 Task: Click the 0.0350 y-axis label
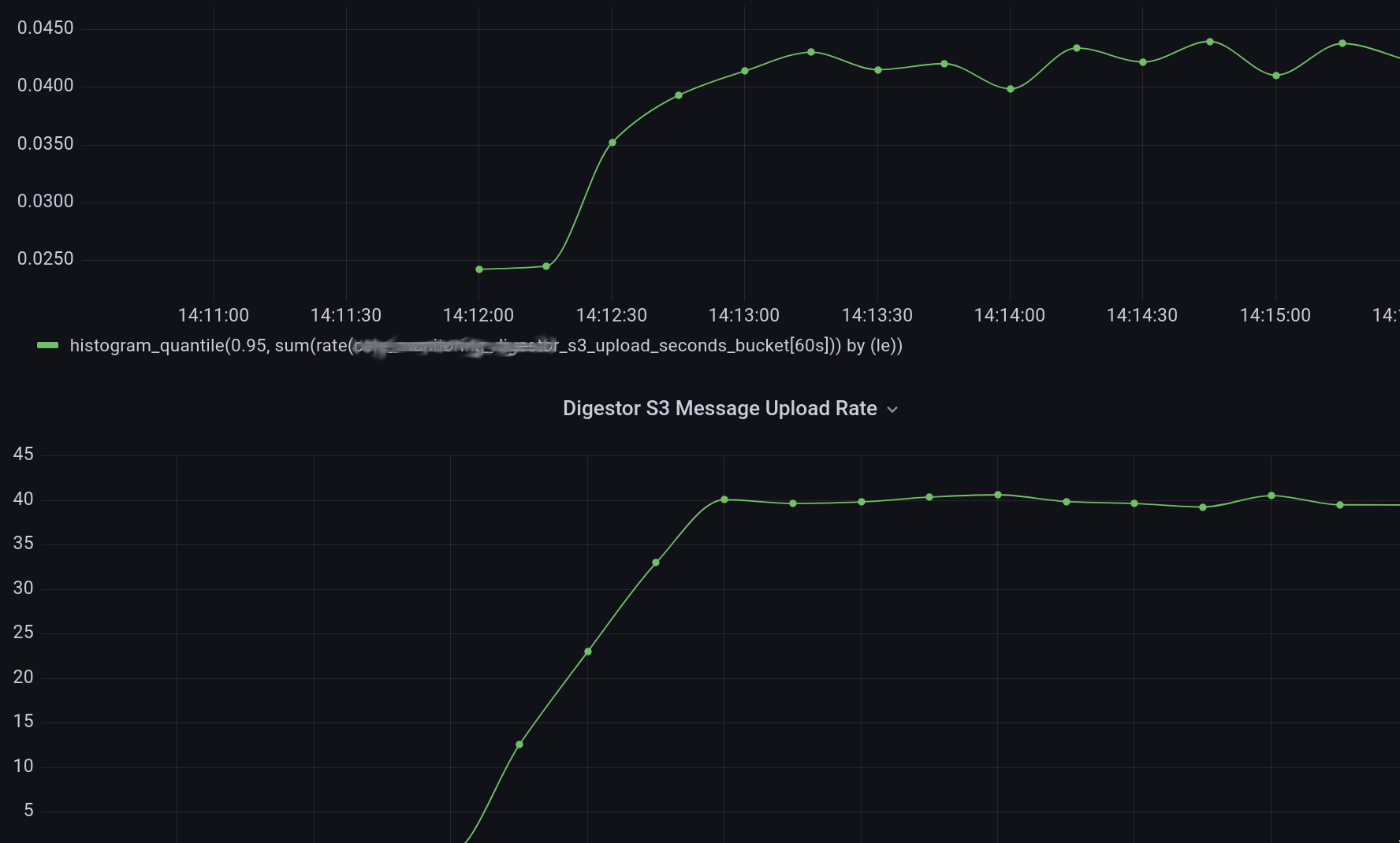pos(46,143)
